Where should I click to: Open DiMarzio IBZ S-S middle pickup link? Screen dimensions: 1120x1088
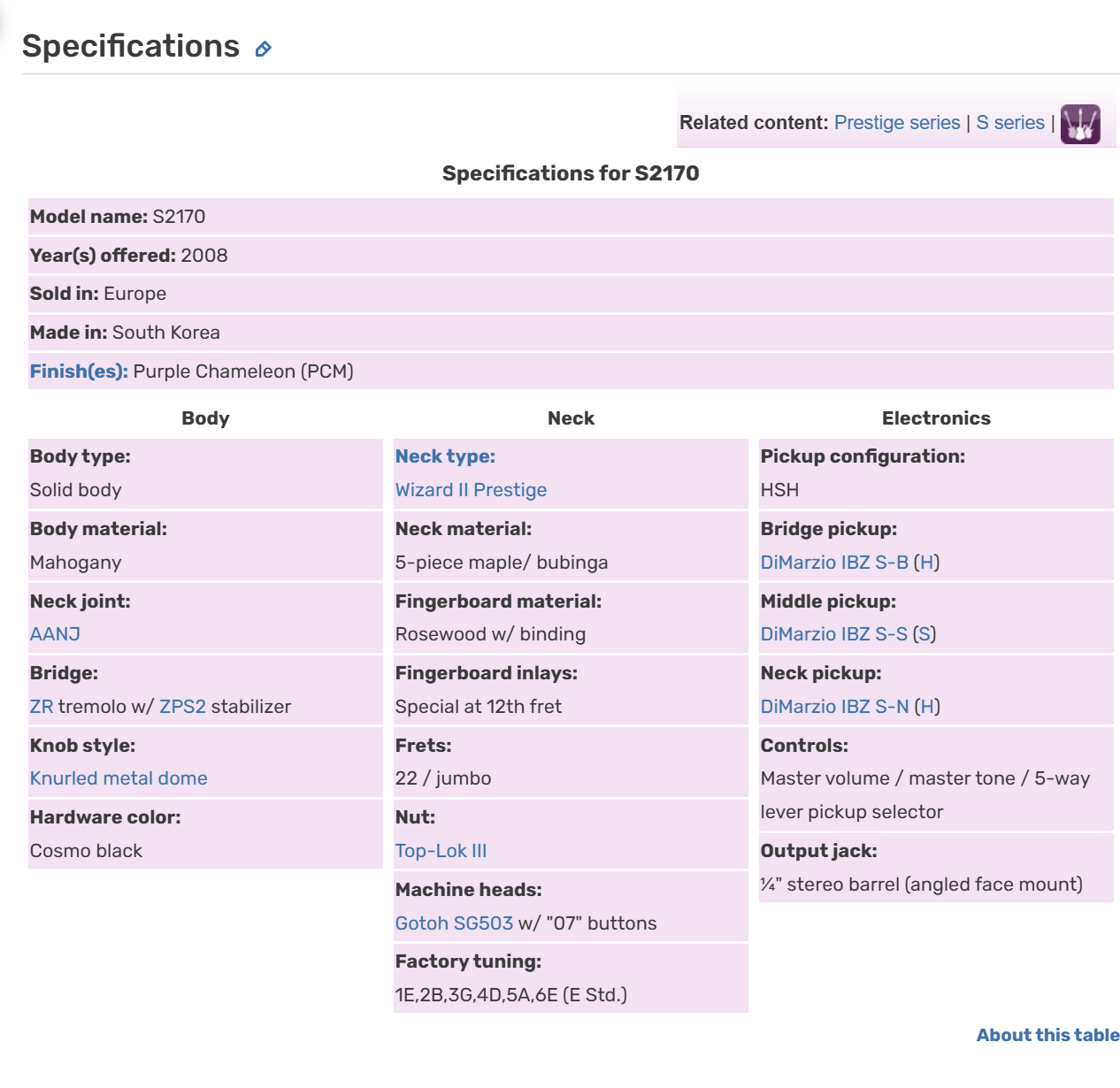coord(834,634)
